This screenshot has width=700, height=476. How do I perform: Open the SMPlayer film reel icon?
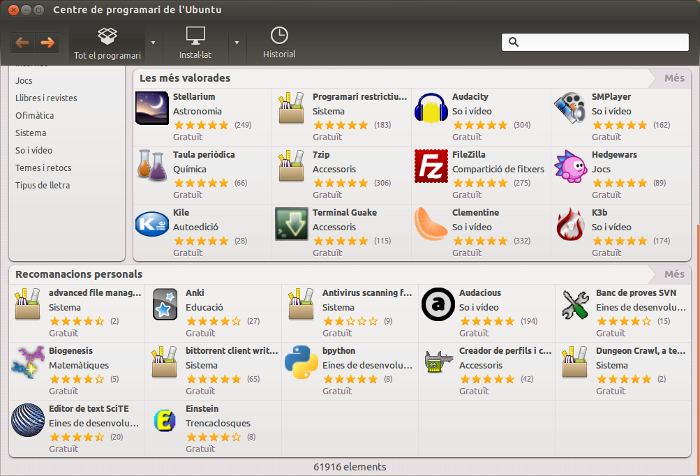click(570, 108)
